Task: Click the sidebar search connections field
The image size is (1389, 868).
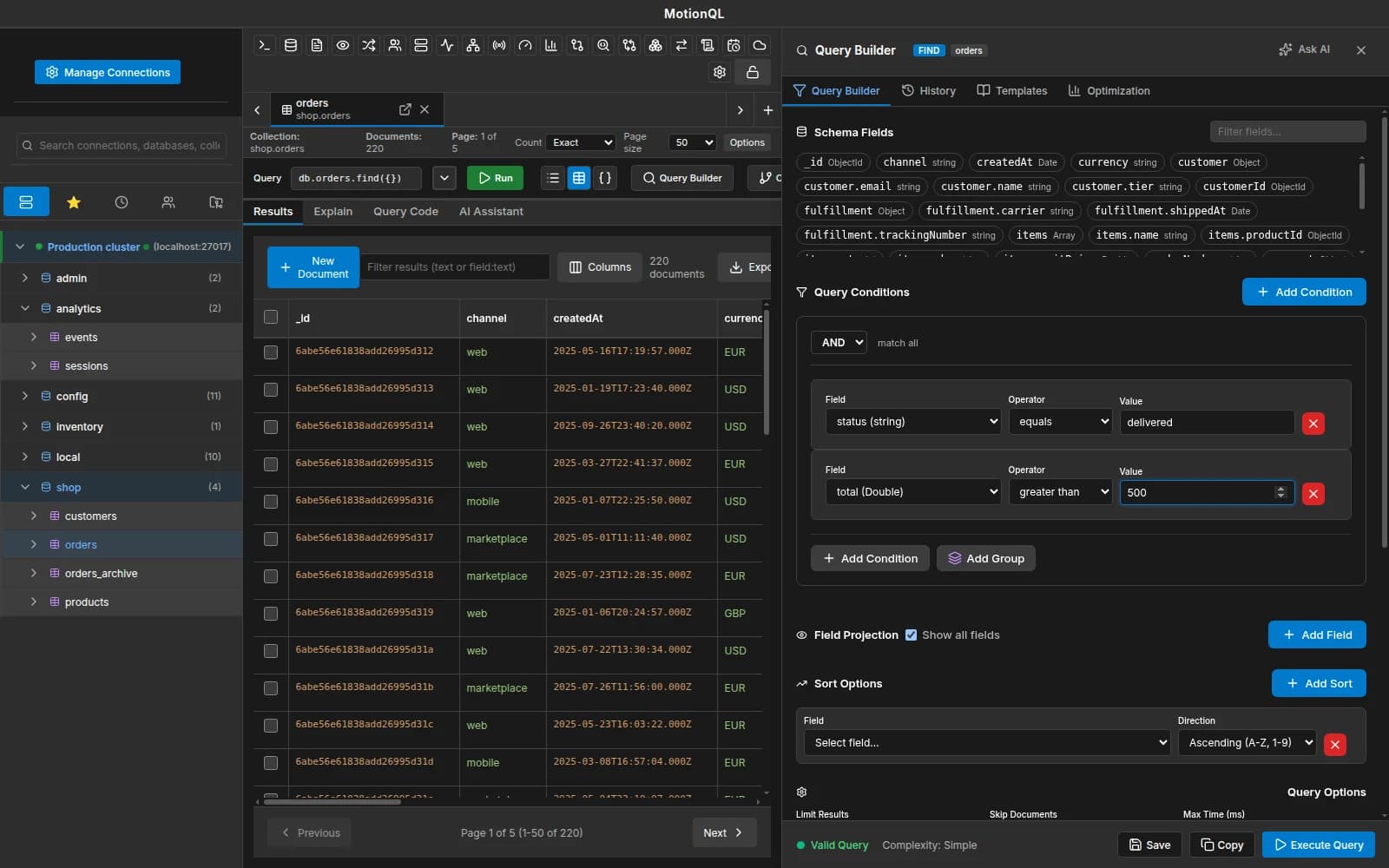Action: (122, 146)
